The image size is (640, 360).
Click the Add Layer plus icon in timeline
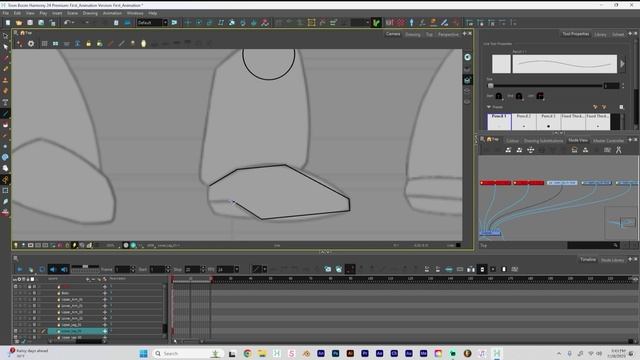pos(88,279)
